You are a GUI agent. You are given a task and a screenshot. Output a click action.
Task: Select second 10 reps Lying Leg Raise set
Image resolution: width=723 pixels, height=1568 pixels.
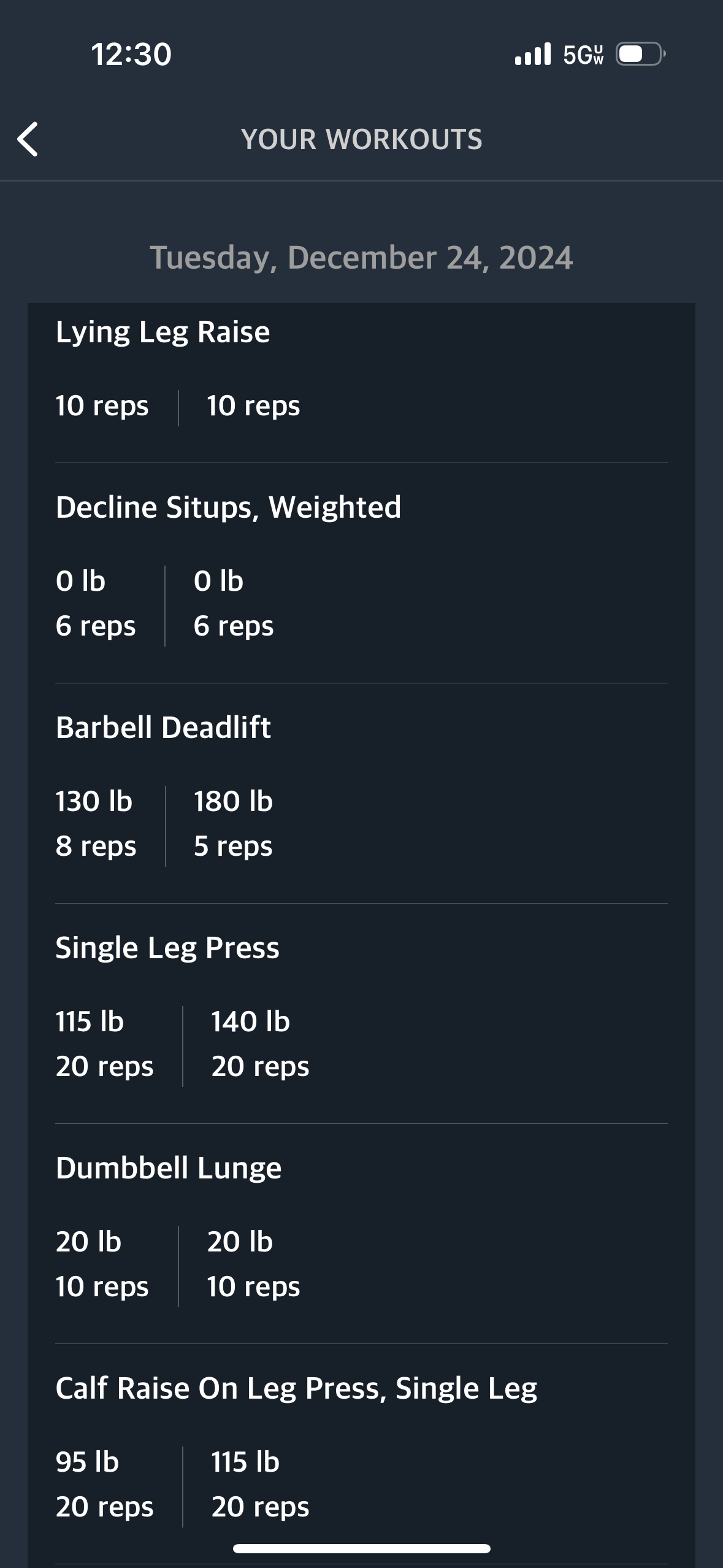pos(253,406)
